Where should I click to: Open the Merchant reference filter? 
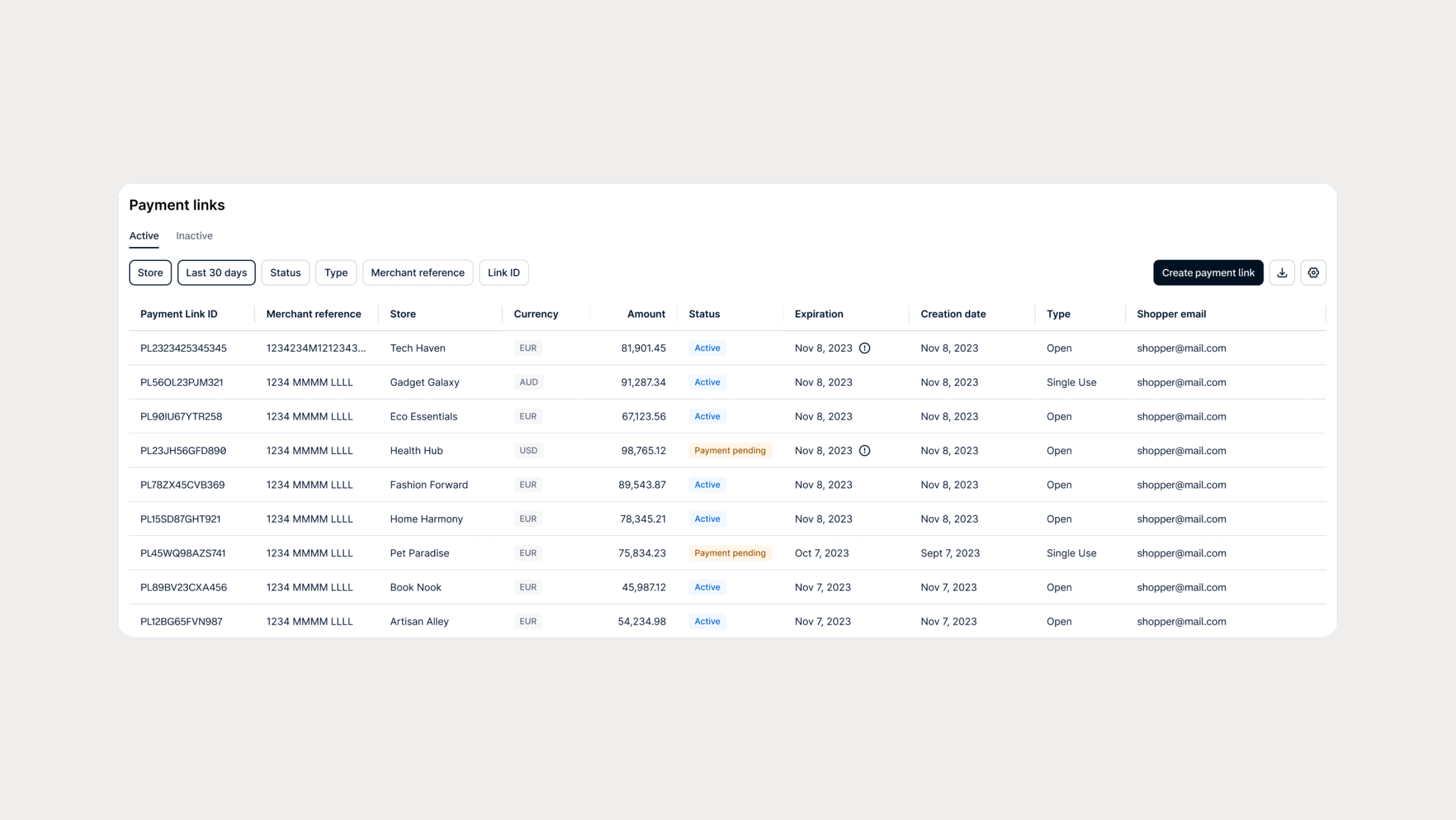point(417,273)
